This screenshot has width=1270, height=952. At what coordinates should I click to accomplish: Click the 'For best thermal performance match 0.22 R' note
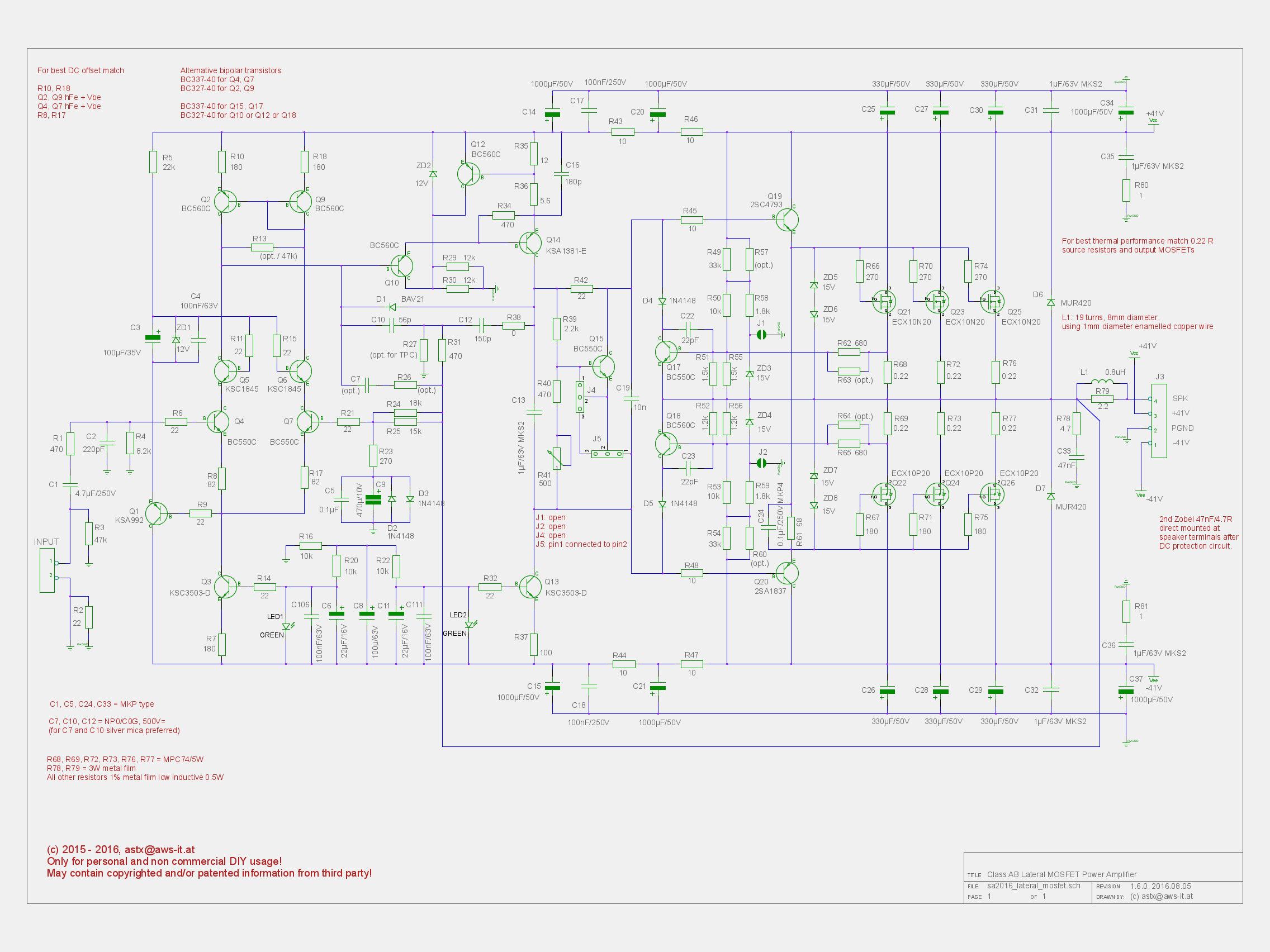(x=1138, y=241)
